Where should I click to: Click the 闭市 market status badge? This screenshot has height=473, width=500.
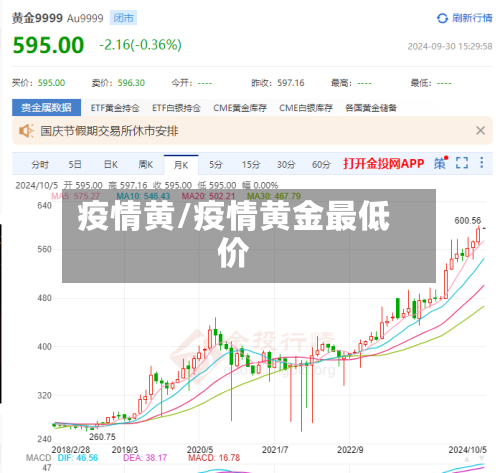tap(123, 18)
